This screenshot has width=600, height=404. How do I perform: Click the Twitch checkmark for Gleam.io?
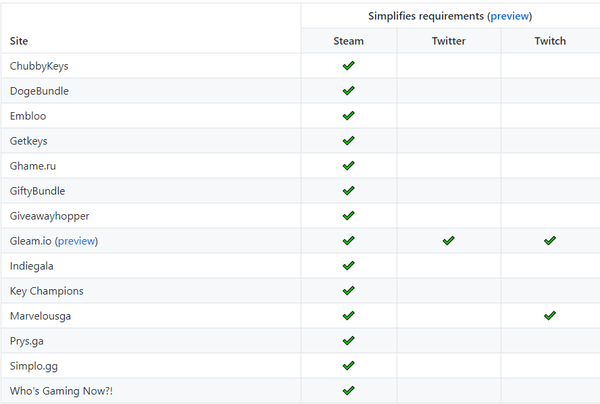(x=550, y=241)
